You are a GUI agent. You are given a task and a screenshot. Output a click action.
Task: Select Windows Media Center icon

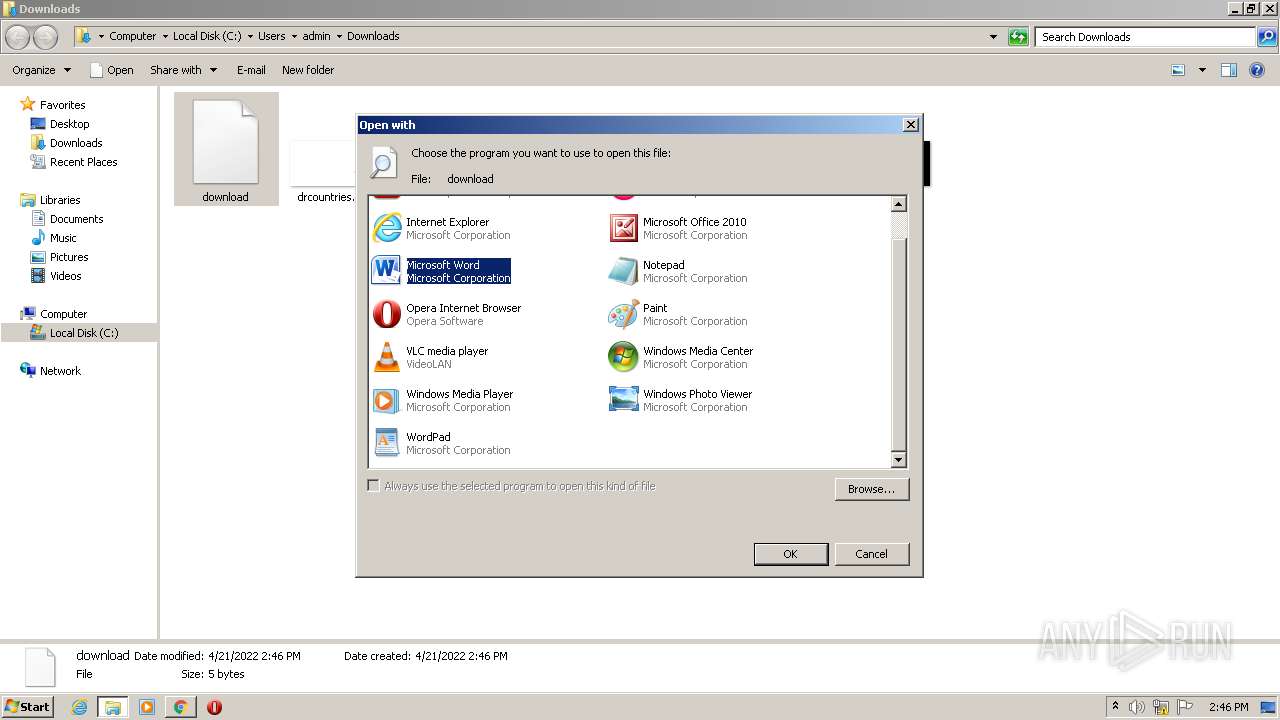click(623, 357)
